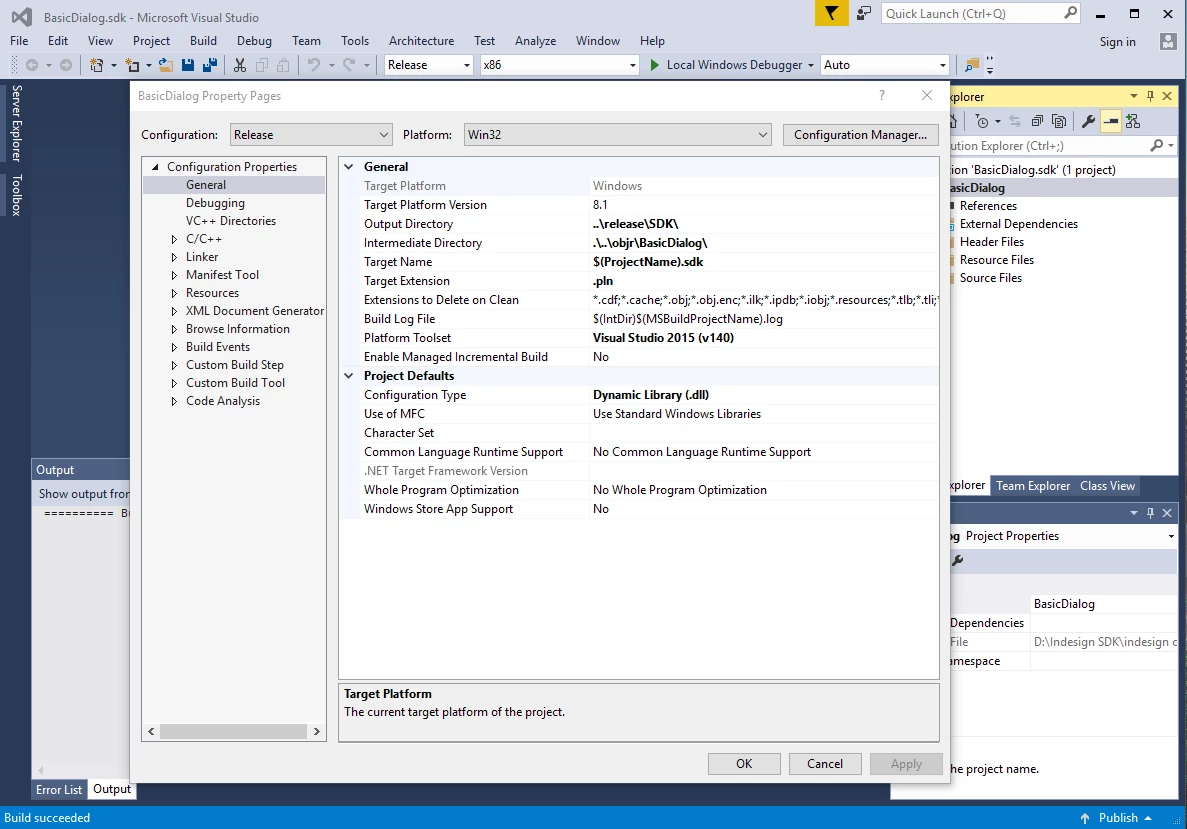Click the Cancel button
This screenshot has height=829, width=1187.
tap(824, 764)
